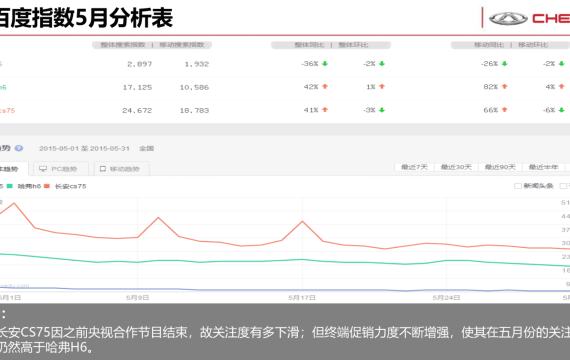This screenshot has width=570, height=360.
Task: Click orange line peak at 5月17日
Action: click(x=302, y=221)
